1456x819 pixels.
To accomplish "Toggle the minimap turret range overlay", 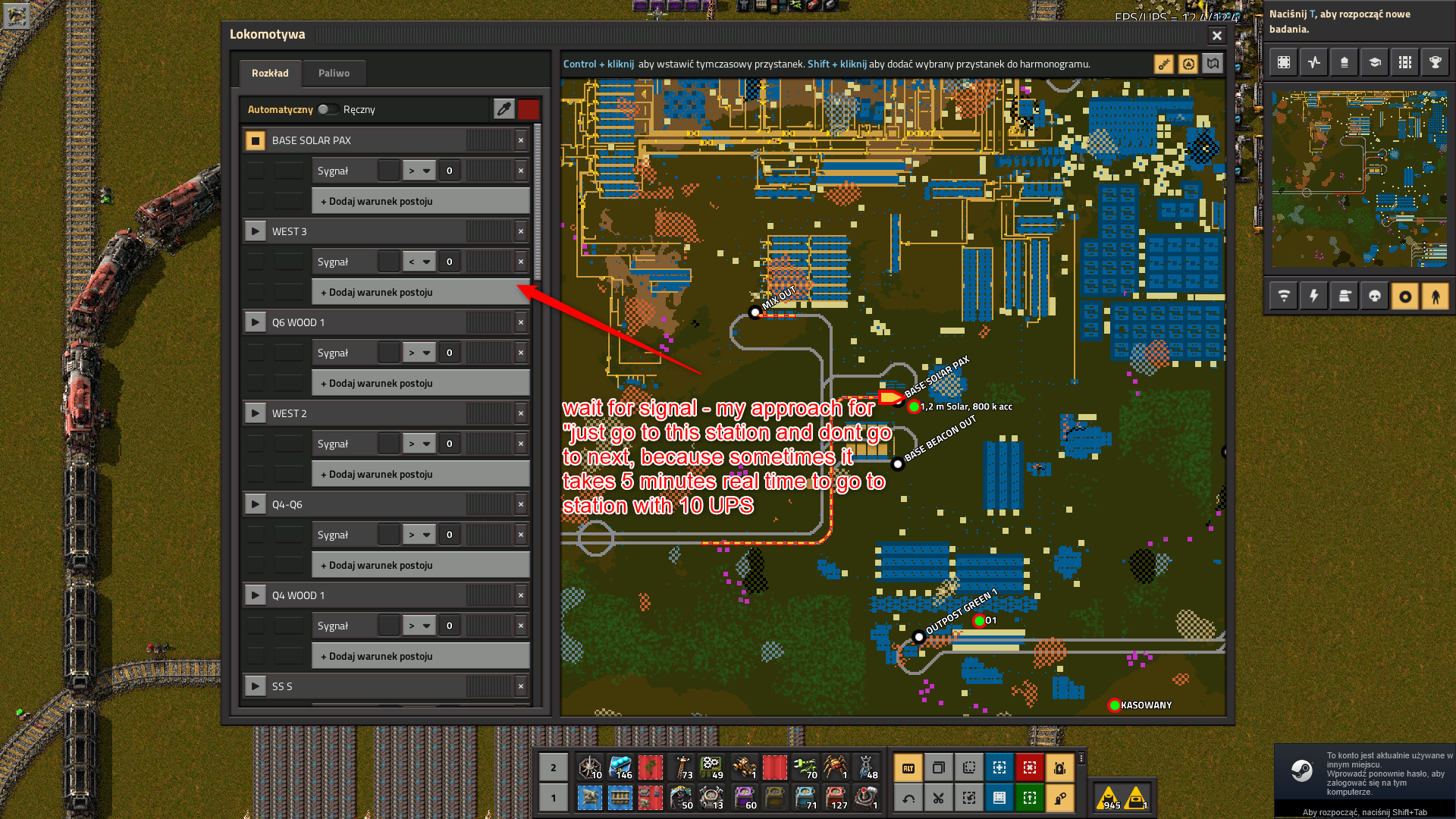I will (x=1345, y=297).
